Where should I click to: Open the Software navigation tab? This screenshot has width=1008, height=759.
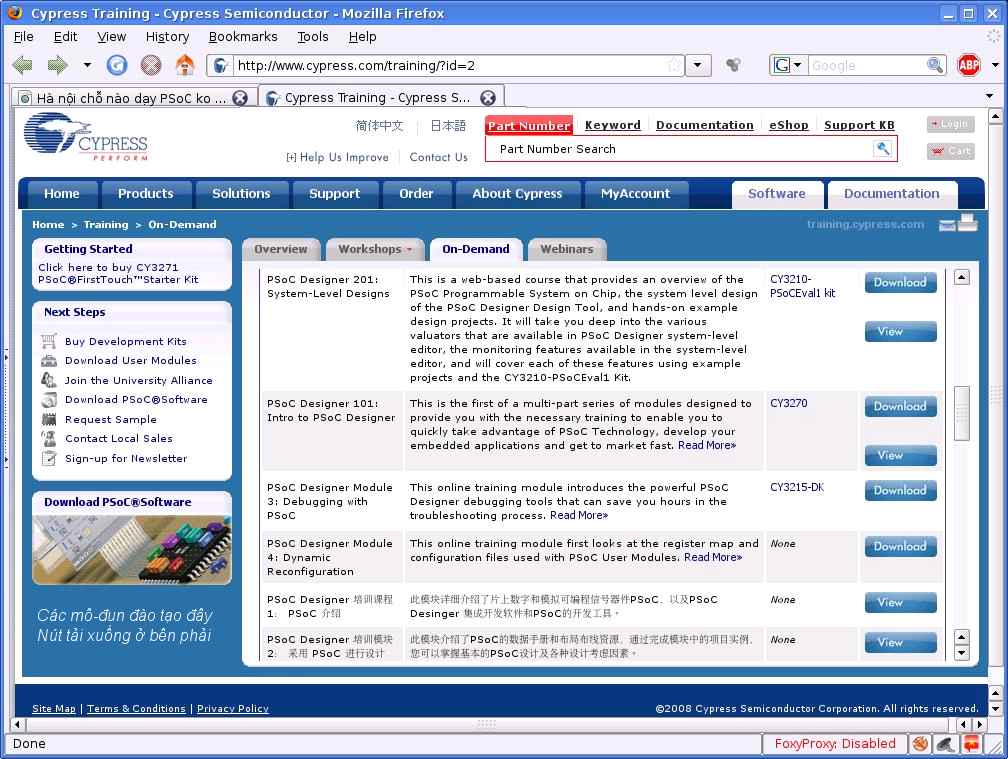click(x=777, y=193)
